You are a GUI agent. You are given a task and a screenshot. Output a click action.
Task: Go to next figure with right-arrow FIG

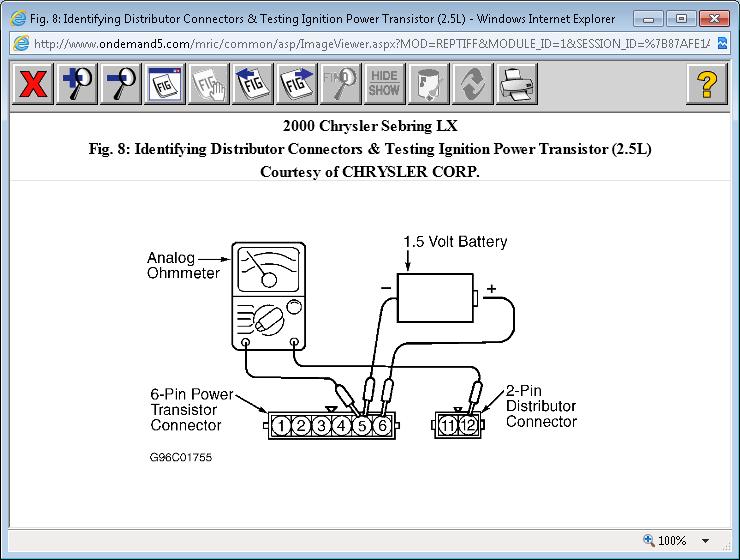(296, 84)
